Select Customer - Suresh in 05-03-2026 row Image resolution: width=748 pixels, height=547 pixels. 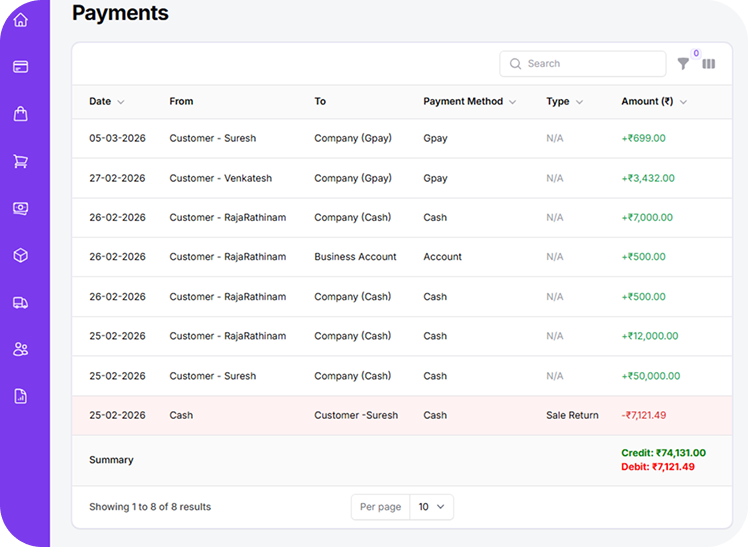[213, 138]
